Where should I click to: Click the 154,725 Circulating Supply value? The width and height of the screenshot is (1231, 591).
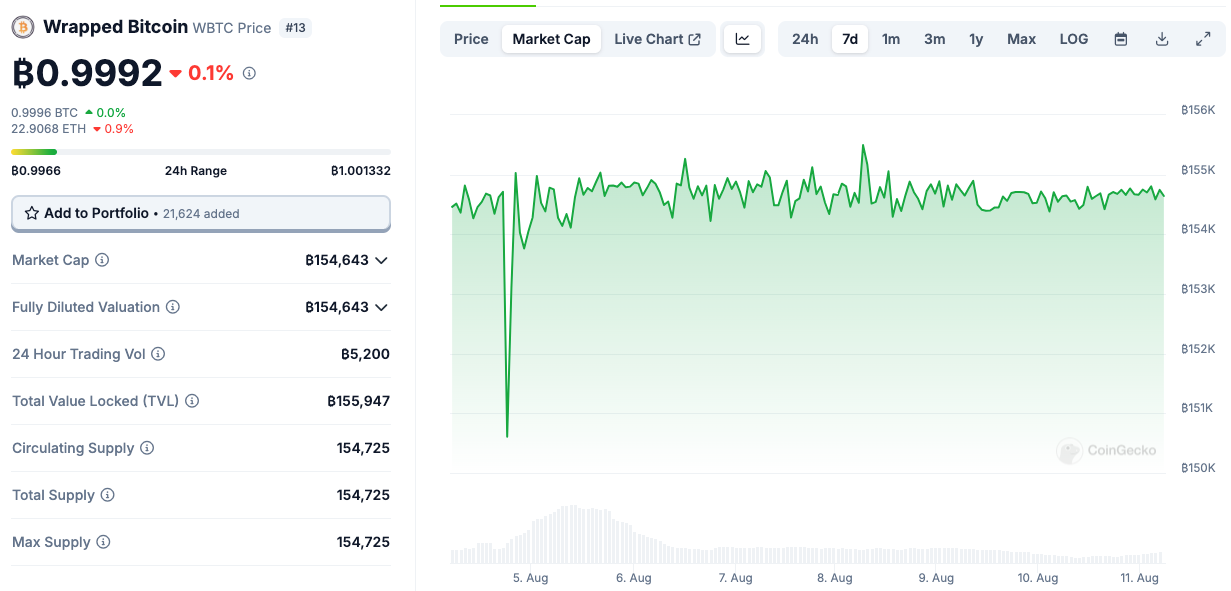pyautogui.click(x=363, y=448)
